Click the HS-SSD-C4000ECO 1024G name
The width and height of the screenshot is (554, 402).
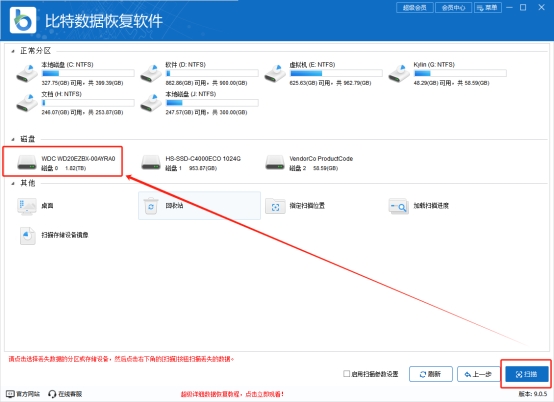tap(203, 159)
